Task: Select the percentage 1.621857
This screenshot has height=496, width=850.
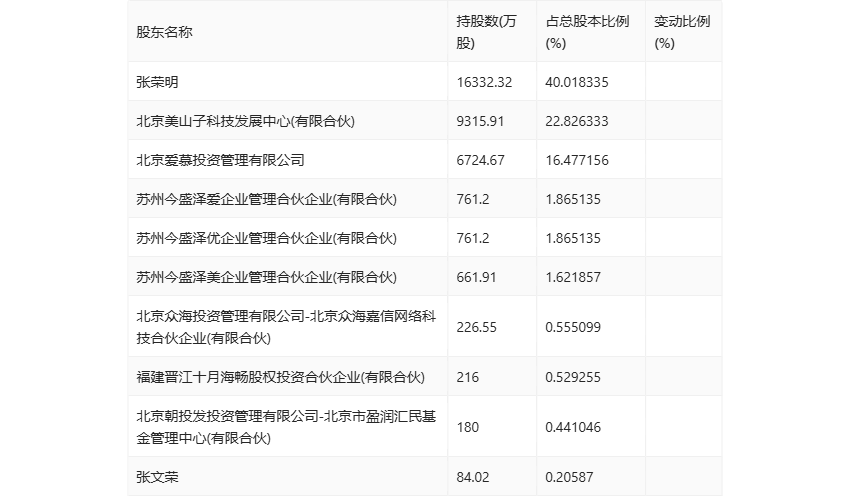Action: point(573,277)
